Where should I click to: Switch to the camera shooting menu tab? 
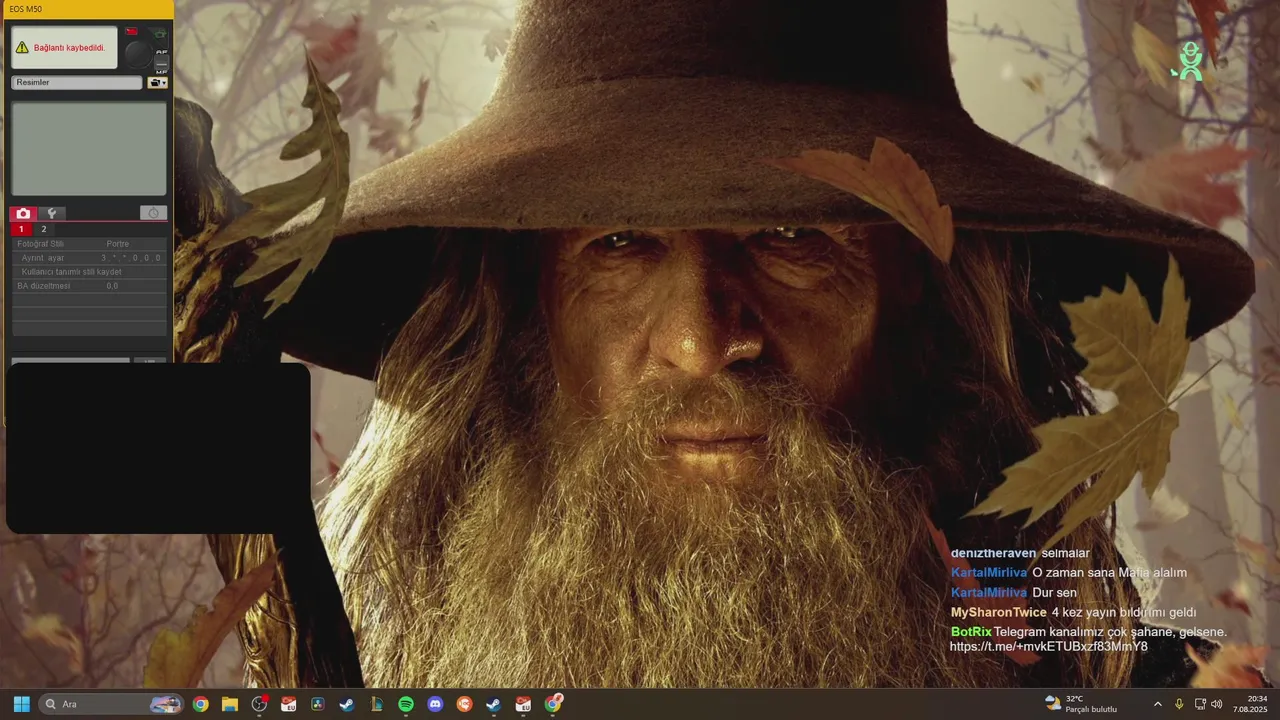[x=23, y=213]
